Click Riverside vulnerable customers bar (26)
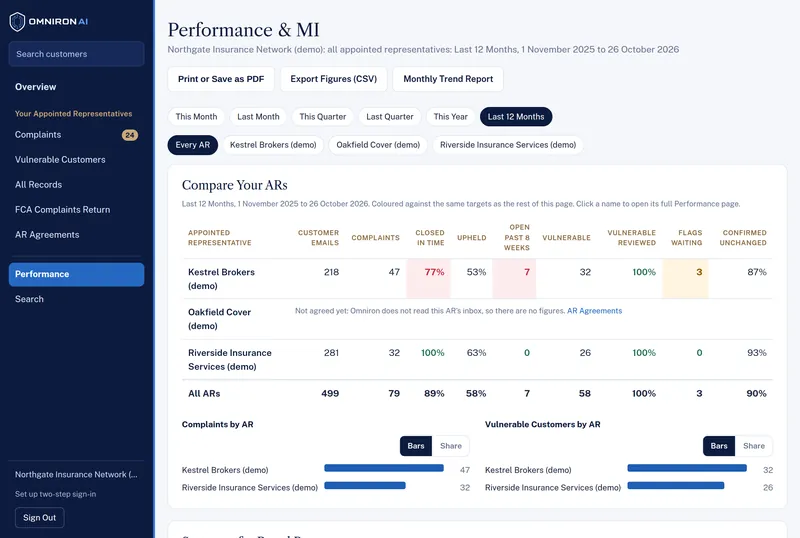This screenshot has height=538, width=800. point(676,485)
